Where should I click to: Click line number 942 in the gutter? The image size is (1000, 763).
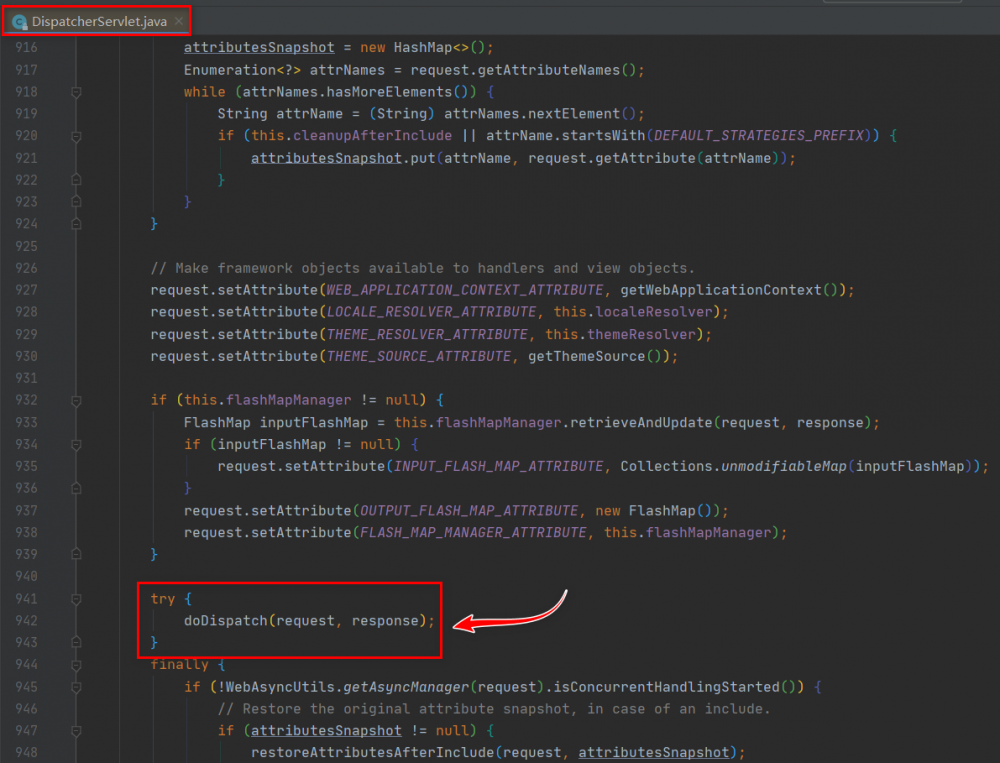pyautogui.click(x=26, y=620)
